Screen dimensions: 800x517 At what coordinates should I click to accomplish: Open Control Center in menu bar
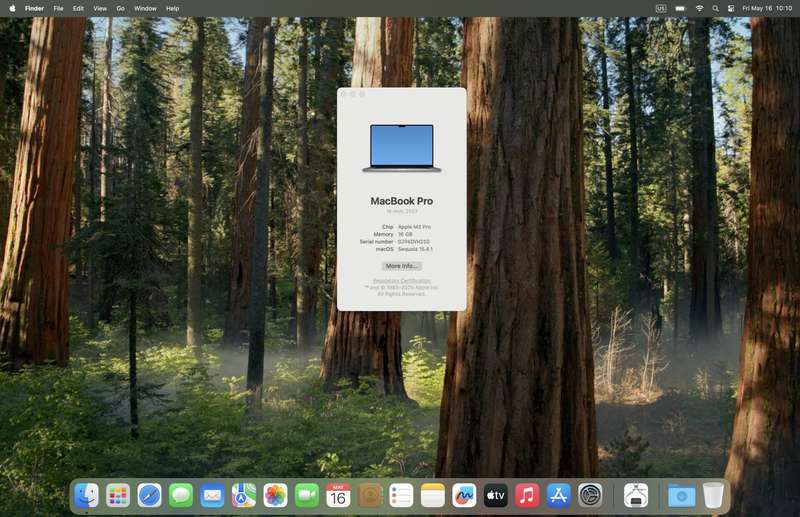point(731,8)
